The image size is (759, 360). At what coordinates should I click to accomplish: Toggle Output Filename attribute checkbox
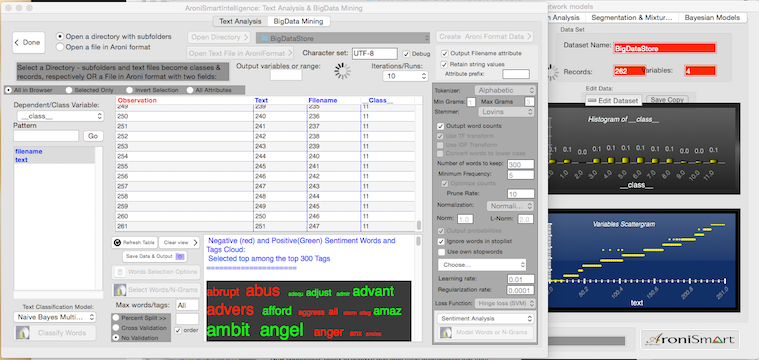click(444, 53)
